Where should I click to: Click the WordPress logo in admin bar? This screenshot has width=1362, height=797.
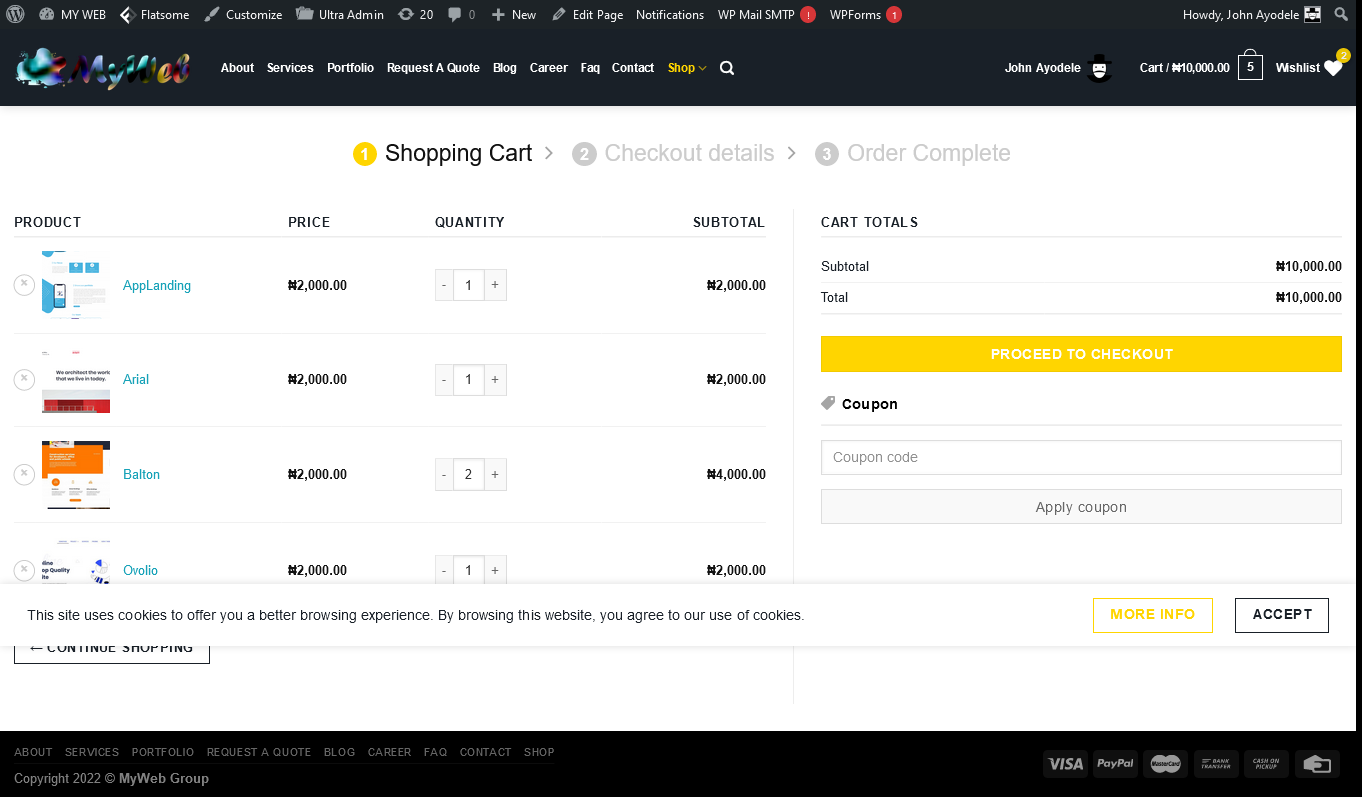15,14
